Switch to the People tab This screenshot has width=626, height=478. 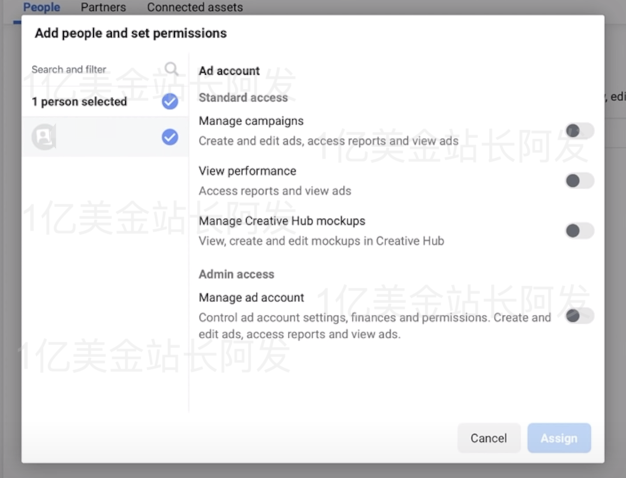coord(42,7)
